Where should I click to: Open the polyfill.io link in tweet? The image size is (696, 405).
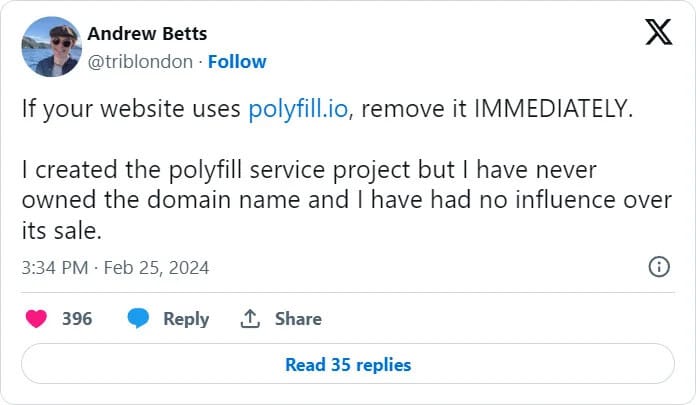pyautogui.click(x=298, y=109)
